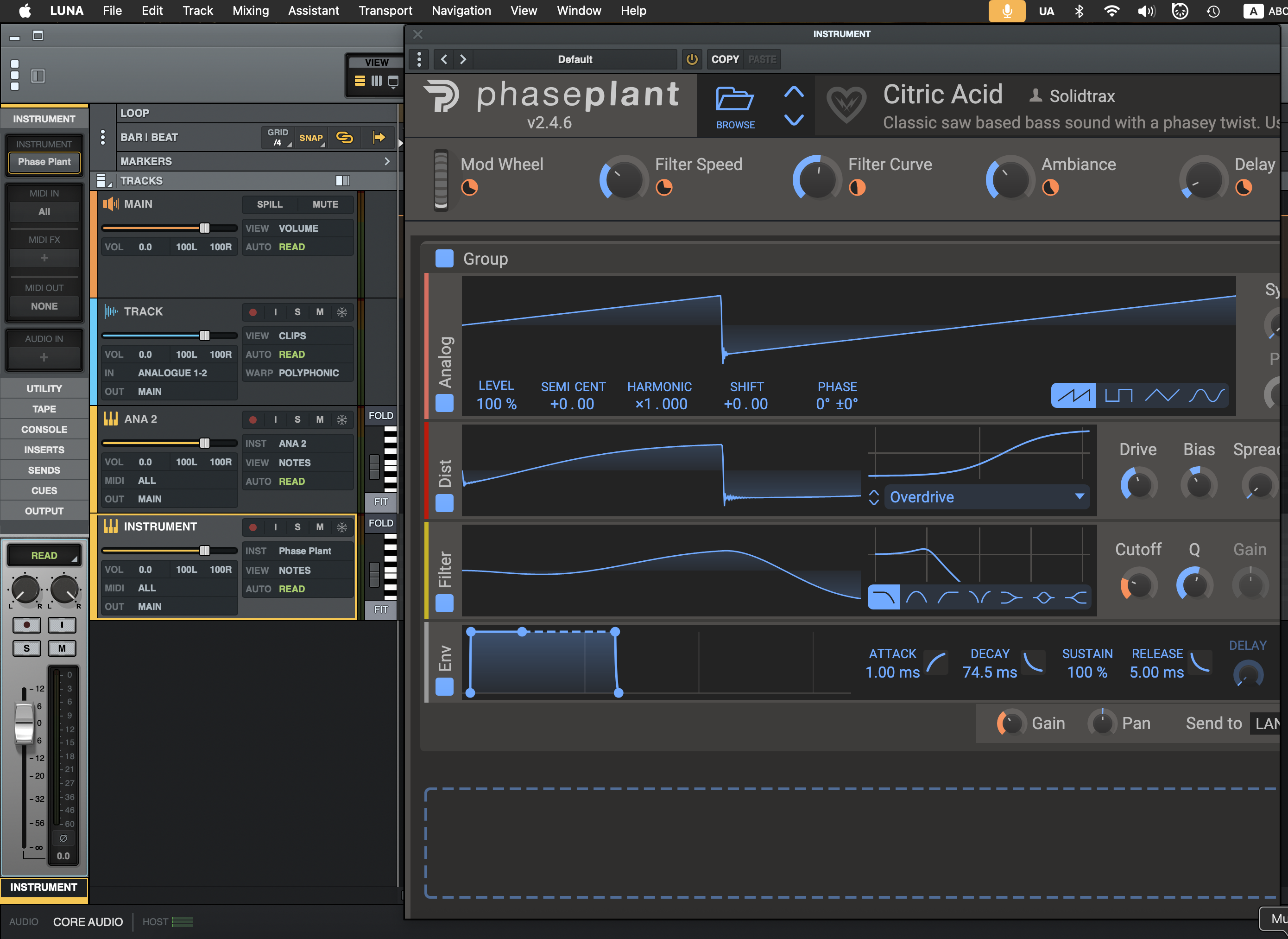Disable the Dist module enable square
Viewport: 1288px width, 939px height.
(x=444, y=502)
